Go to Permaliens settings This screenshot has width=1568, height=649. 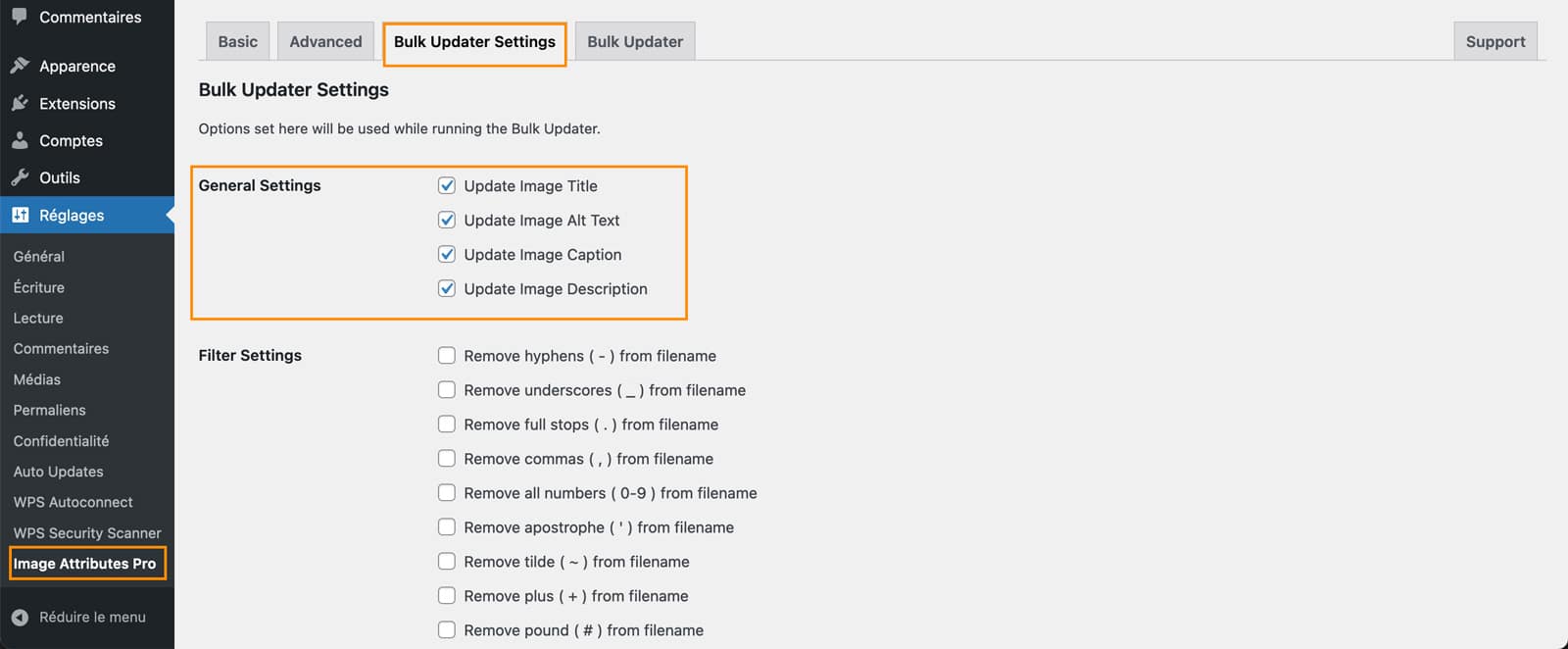click(49, 410)
